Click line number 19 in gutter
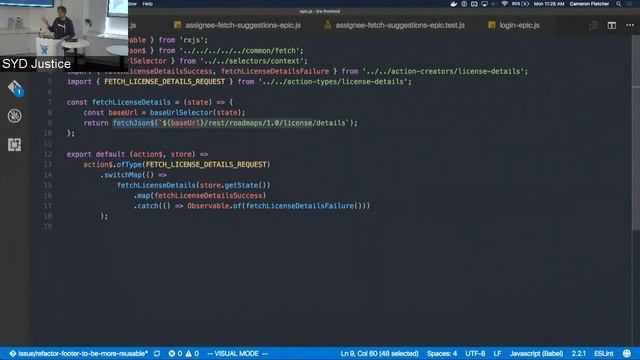This screenshot has height=360, width=640. tap(48, 227)
